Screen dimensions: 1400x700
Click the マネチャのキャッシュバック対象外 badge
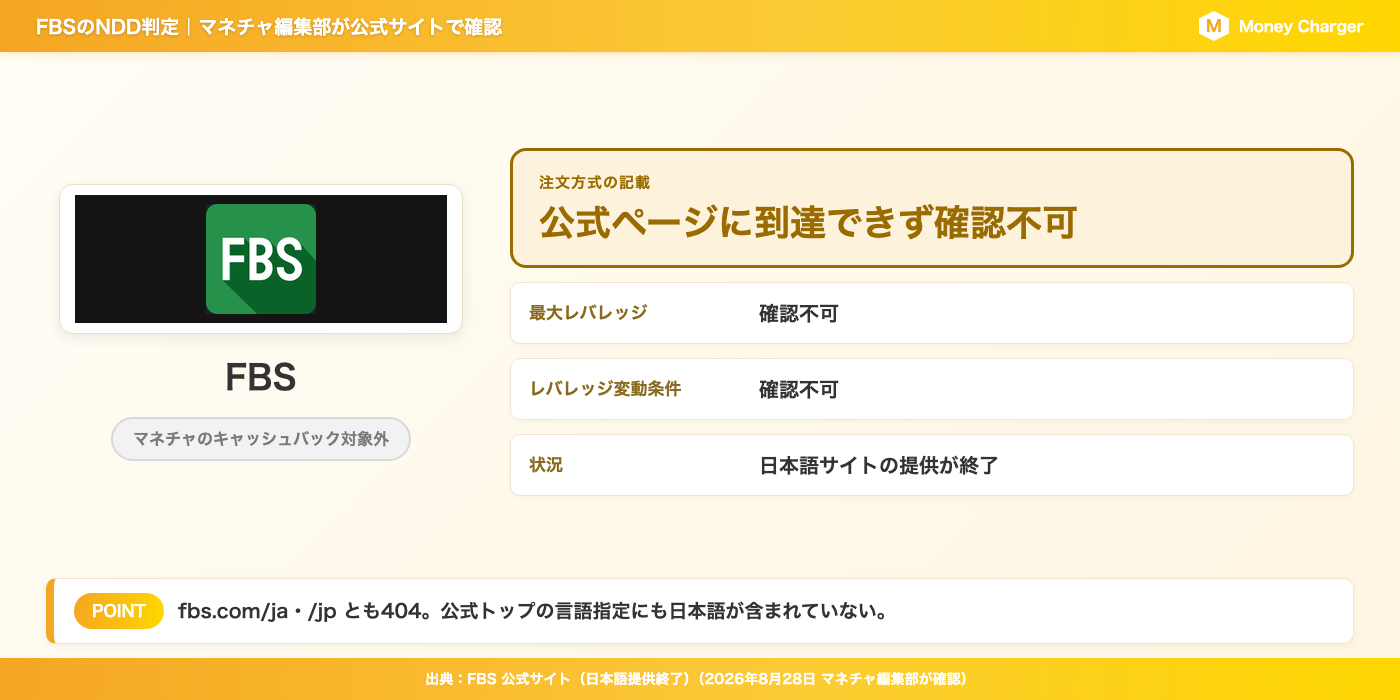[261, 439]
